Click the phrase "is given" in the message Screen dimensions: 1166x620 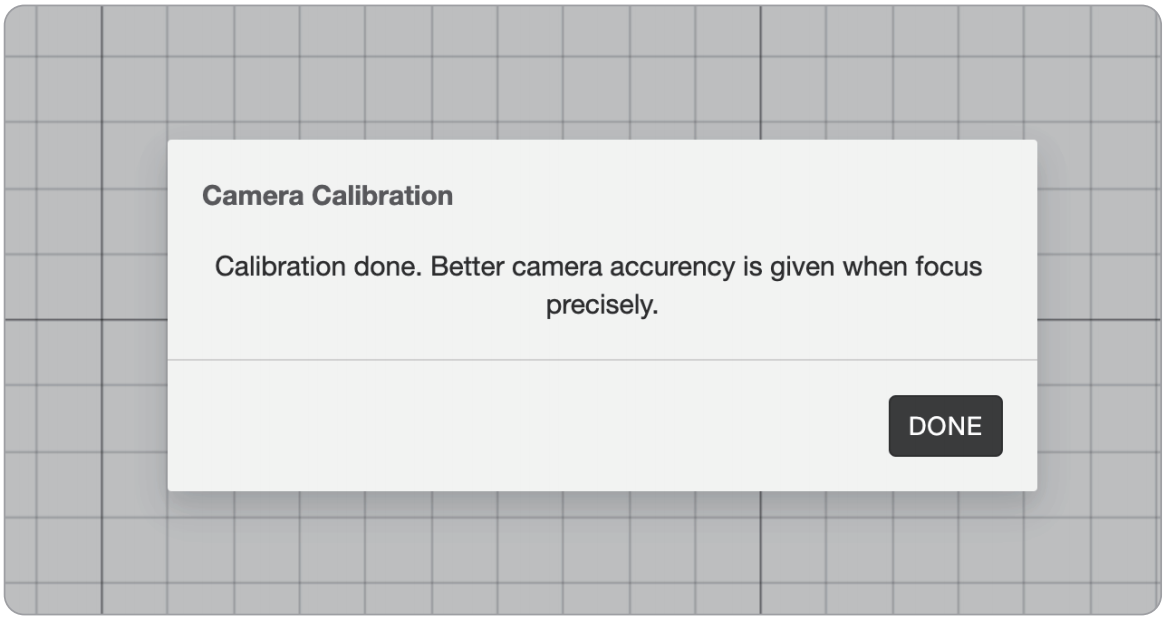click(789, 266)
